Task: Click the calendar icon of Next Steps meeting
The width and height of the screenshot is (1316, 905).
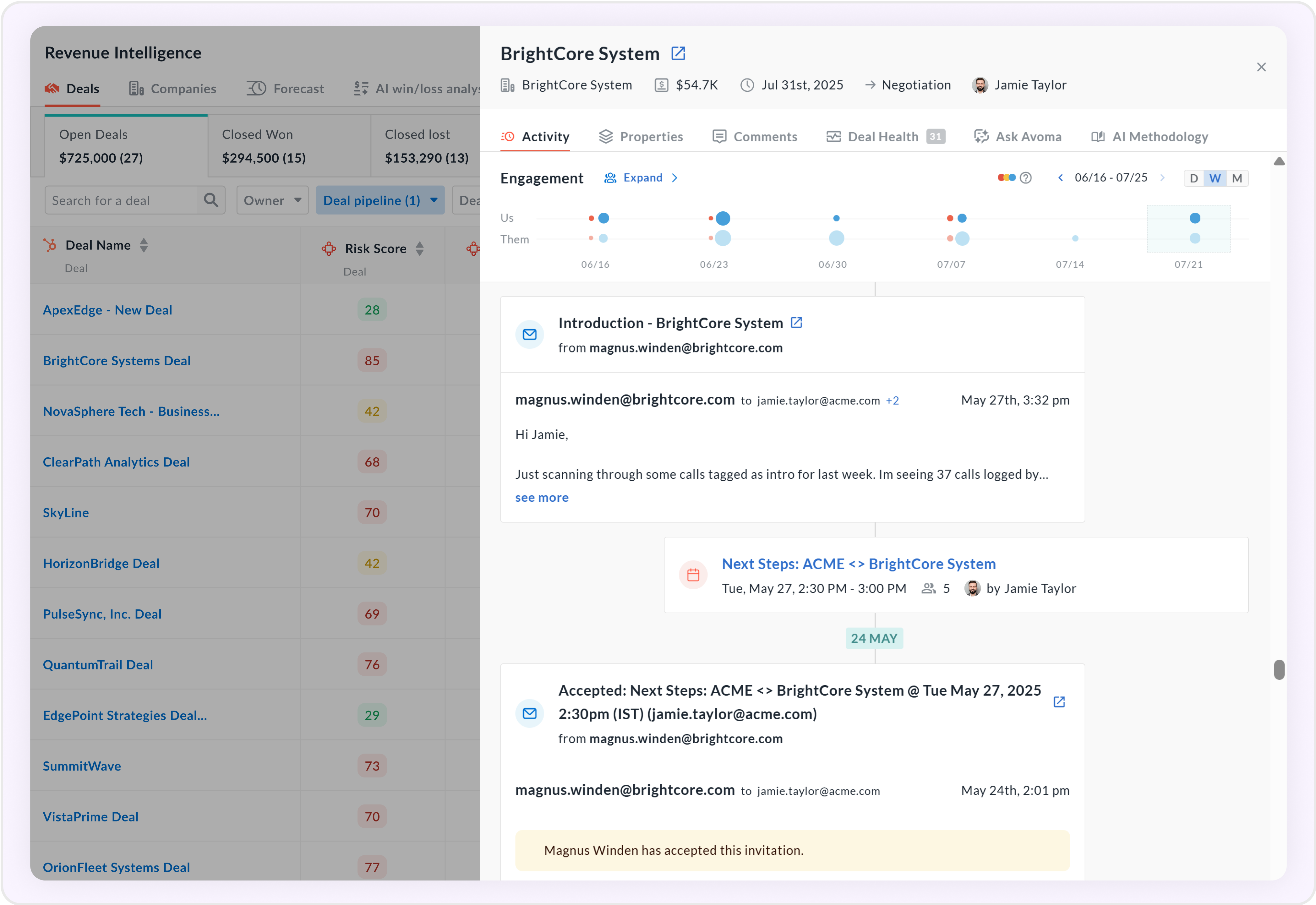Action: (x=693, y=575)
